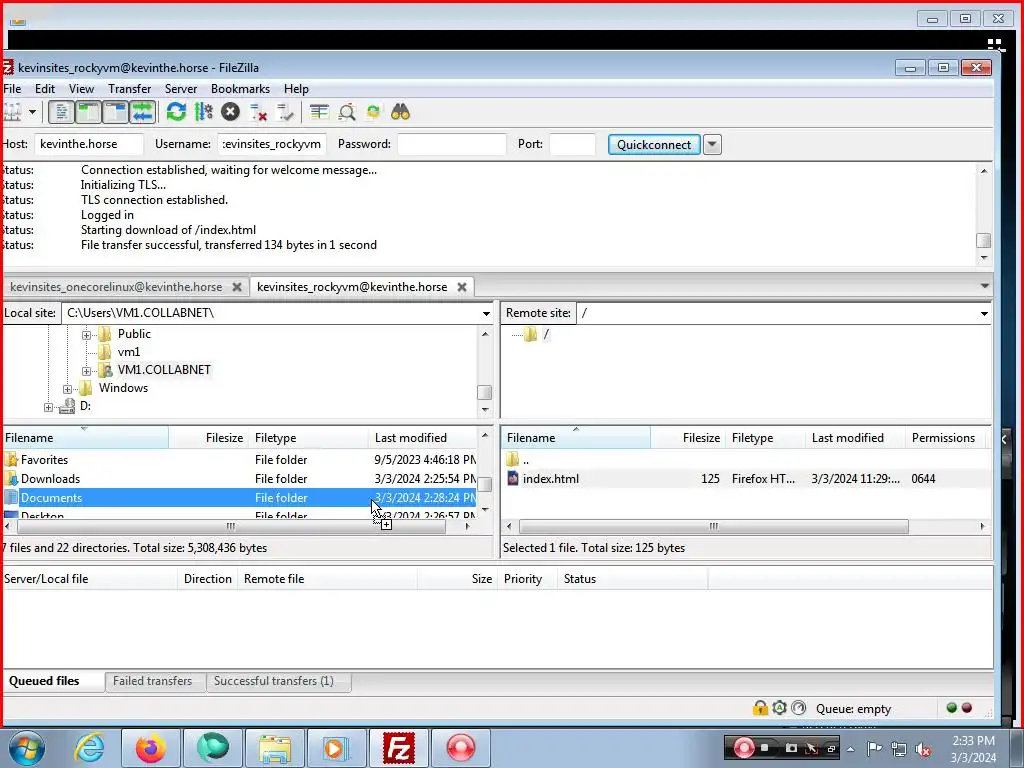Click the Username input field
Image resolution: width=1024 pixels, height=768 pixels.
[x=271, y=144]
